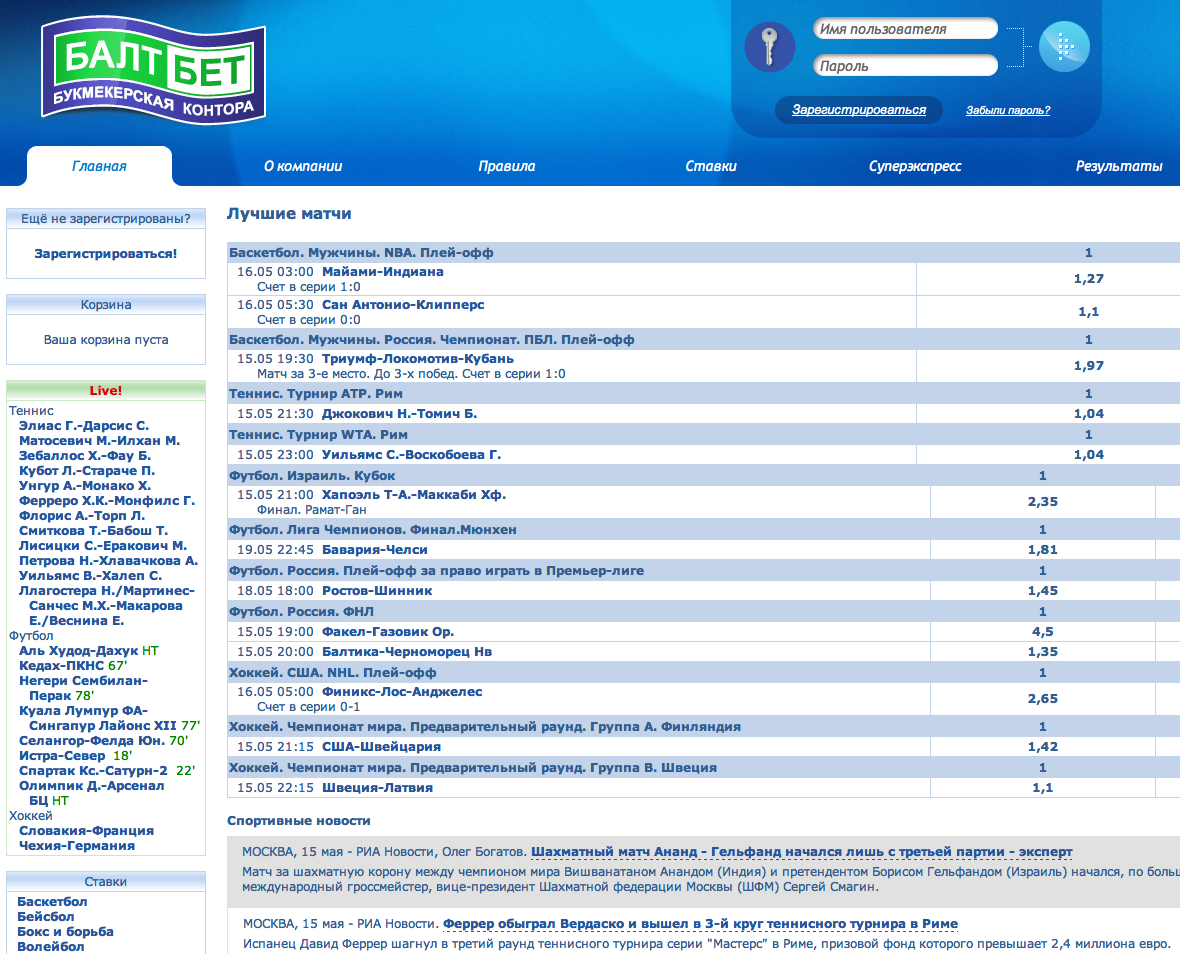The height and width of the screenshot is (954, 1180).
Task: Click the Балтбет logo
Action: tap(154, 71)
